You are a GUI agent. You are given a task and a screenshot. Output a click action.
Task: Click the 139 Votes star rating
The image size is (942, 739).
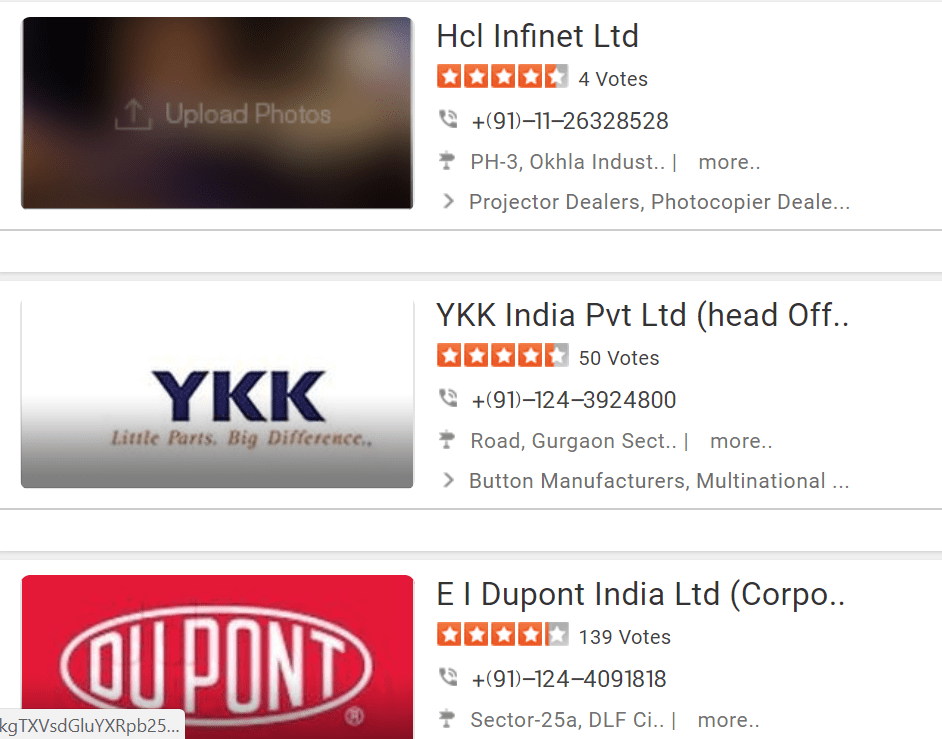[x=502, y=634]
